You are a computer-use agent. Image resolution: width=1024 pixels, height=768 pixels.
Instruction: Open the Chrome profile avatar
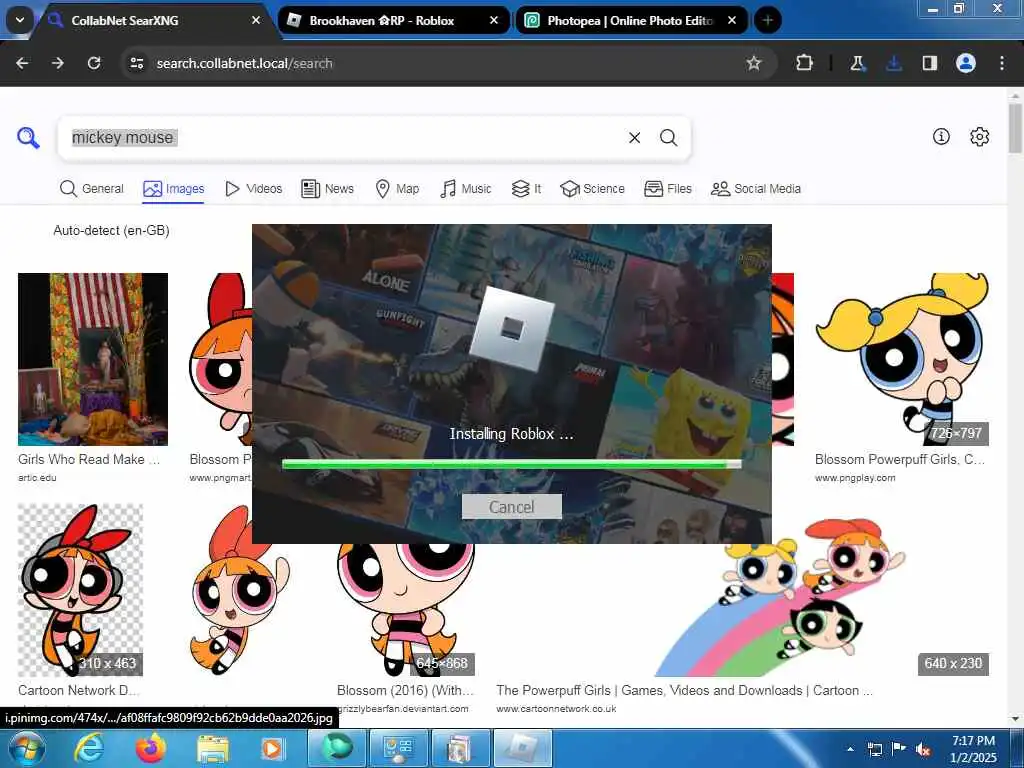966,63
